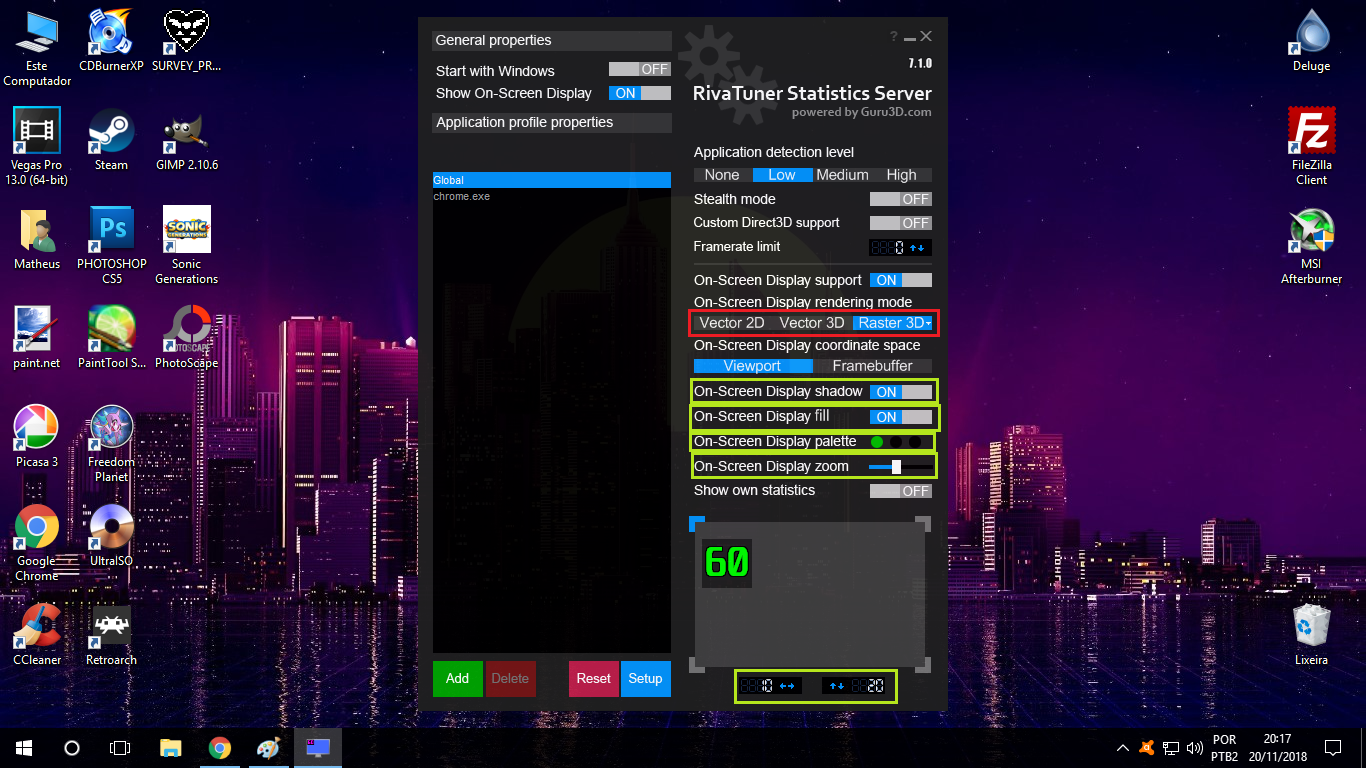
Task: Enable Show own statistics
Action: 901,491
